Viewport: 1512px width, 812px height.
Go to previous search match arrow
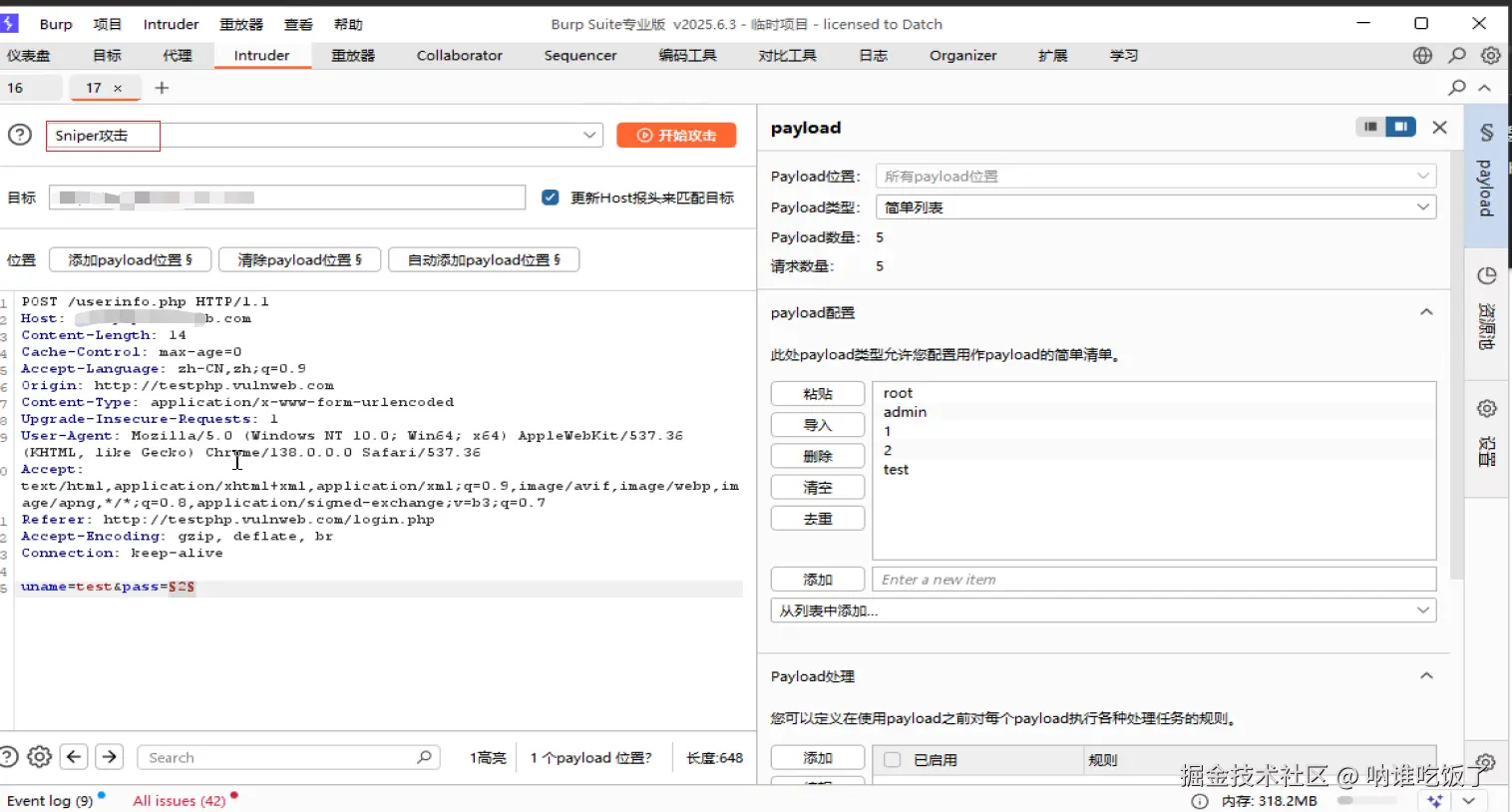pos(74,757)
